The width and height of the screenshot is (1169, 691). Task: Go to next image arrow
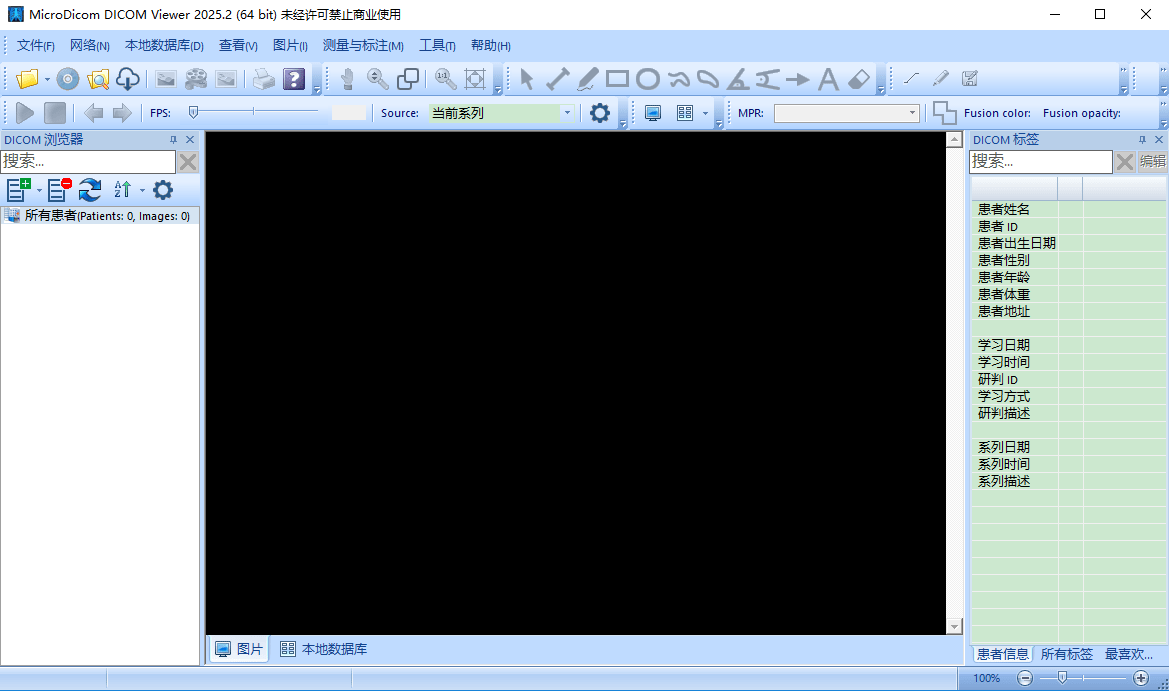122,113
